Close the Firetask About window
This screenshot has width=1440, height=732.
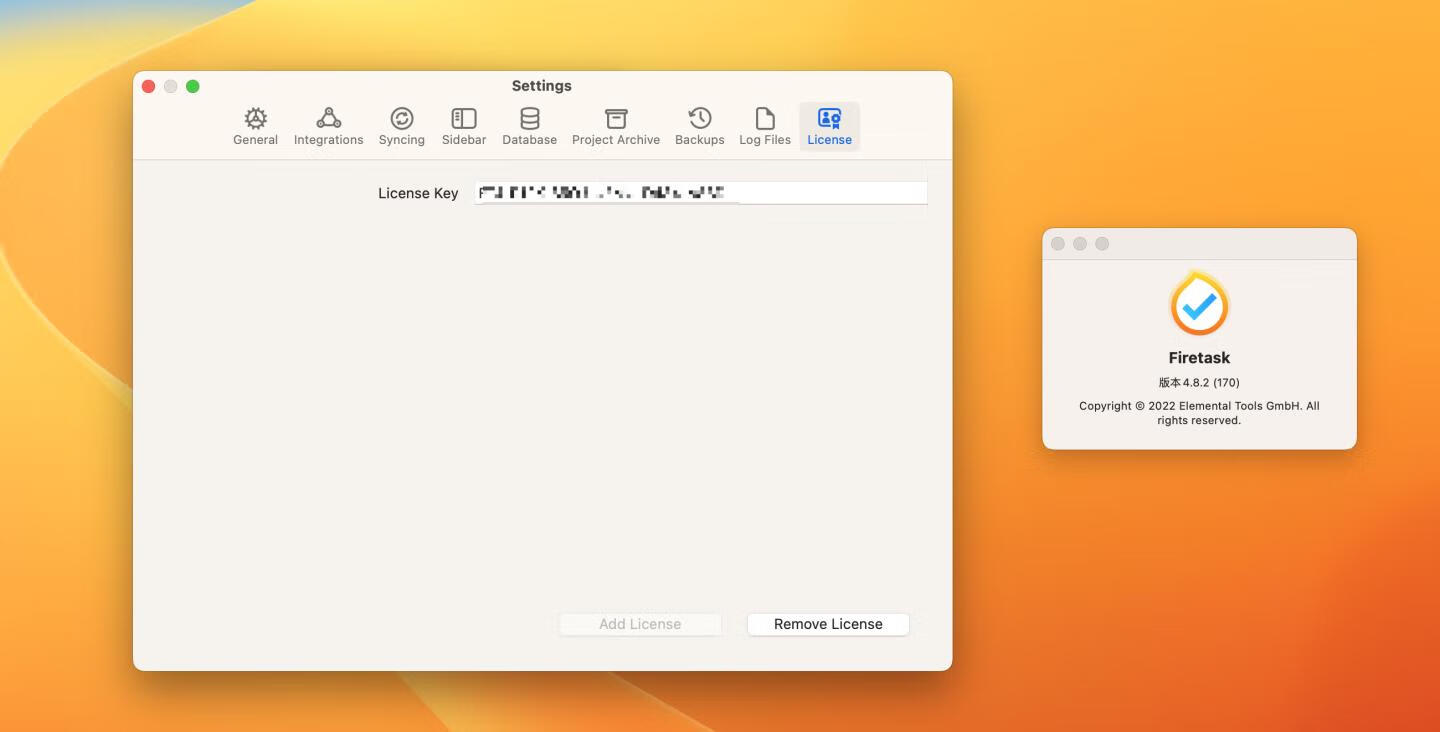click(x=1058, y=244)
